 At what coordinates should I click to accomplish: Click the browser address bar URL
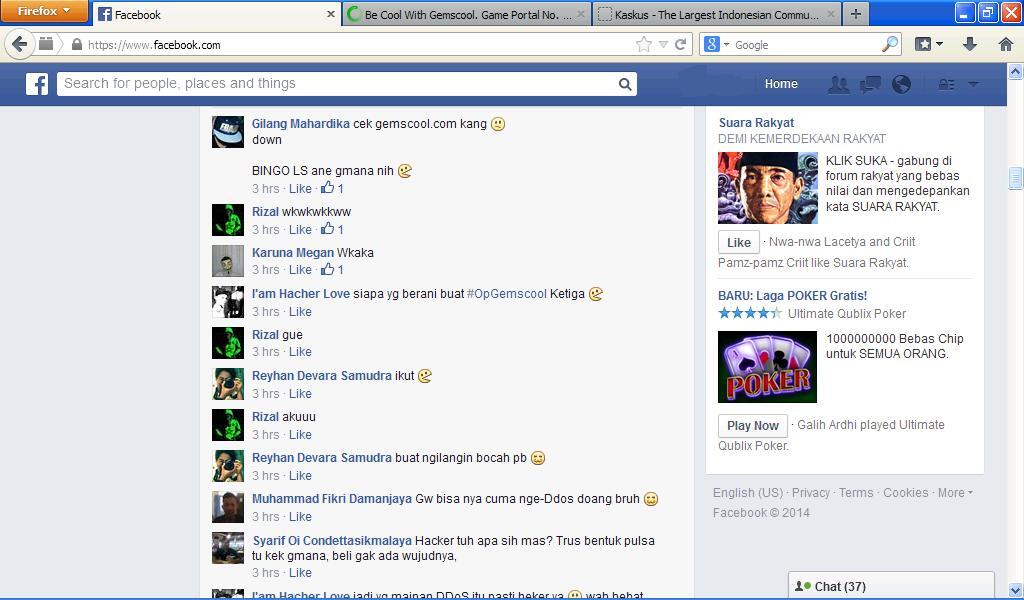tap(154, 45)
